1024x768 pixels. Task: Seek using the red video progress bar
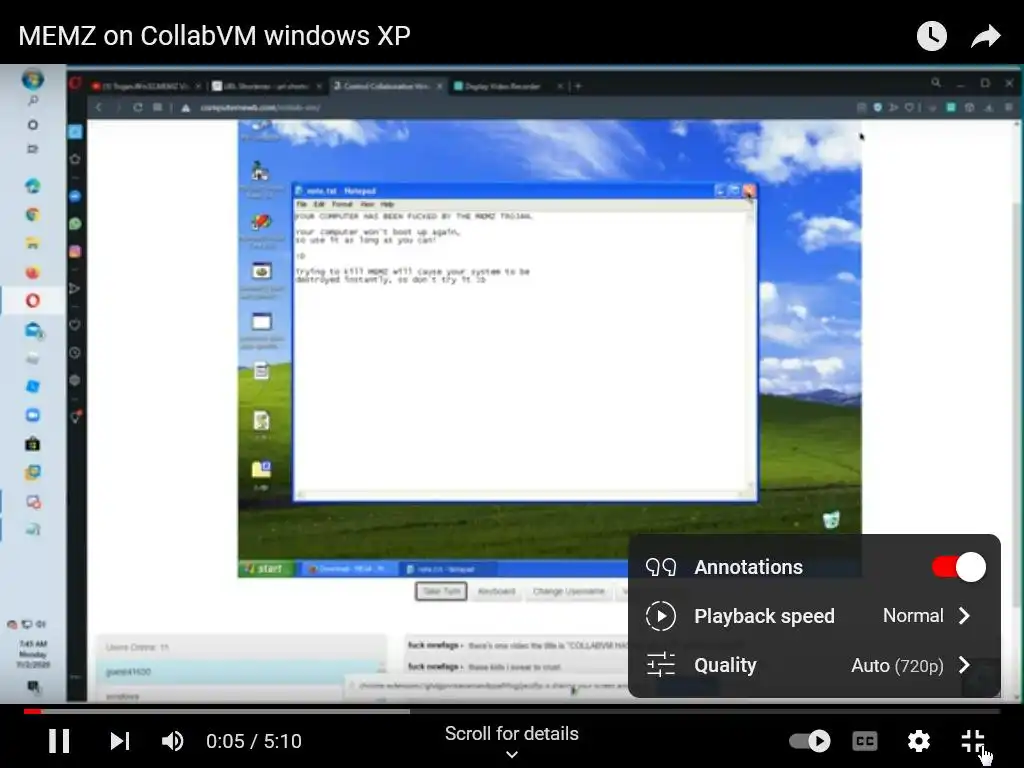coord(511,711)
